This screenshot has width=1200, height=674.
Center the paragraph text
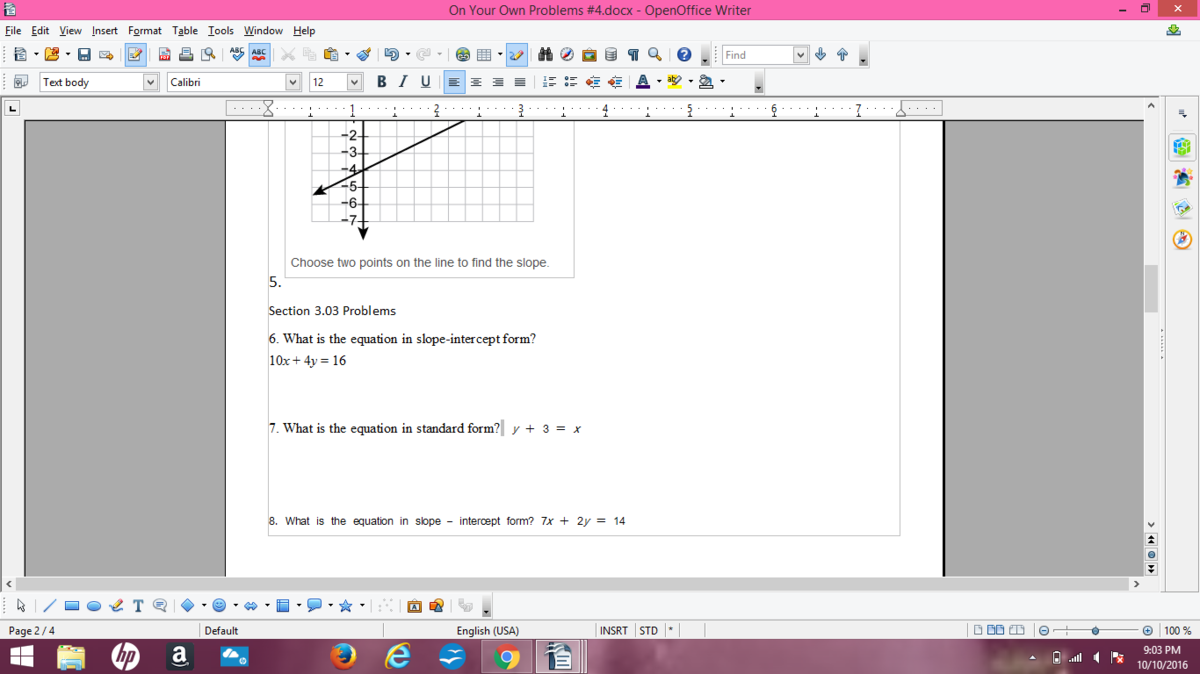(476, 82)
